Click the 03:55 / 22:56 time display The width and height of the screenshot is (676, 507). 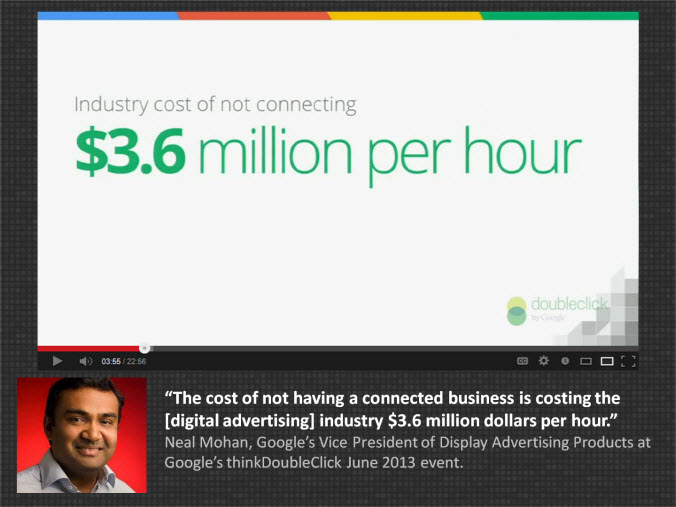(124, 361)
